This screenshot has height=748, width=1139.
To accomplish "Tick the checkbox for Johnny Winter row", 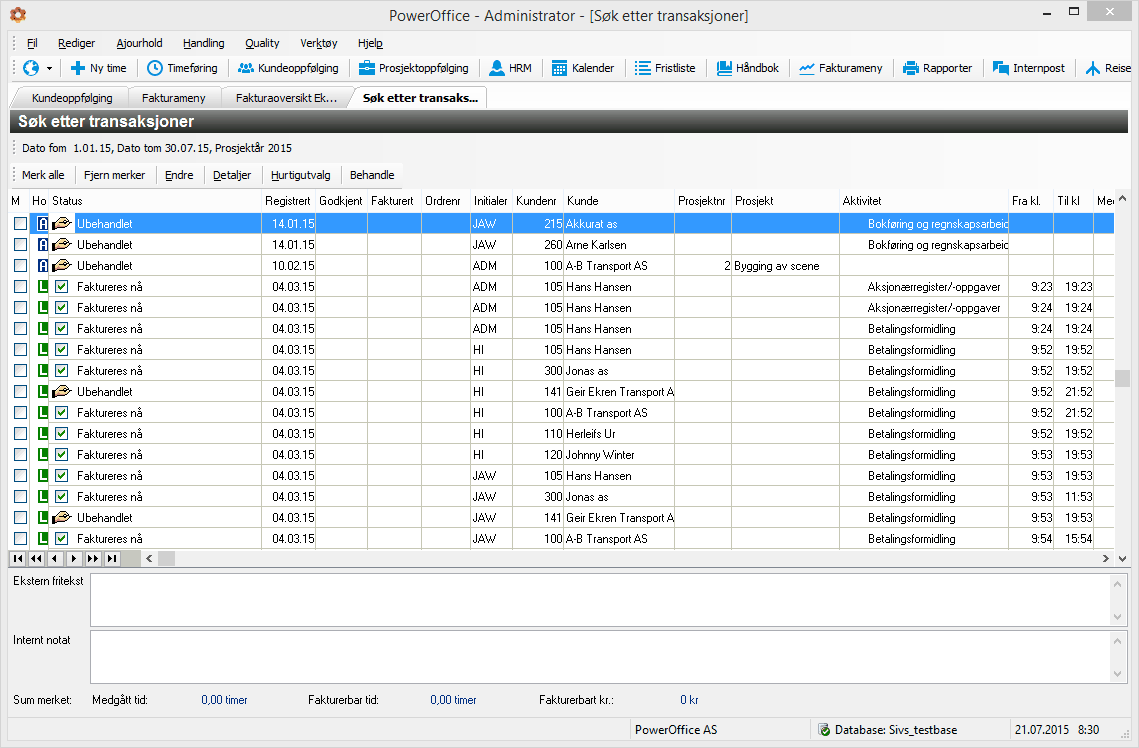I will click(20, 455).
